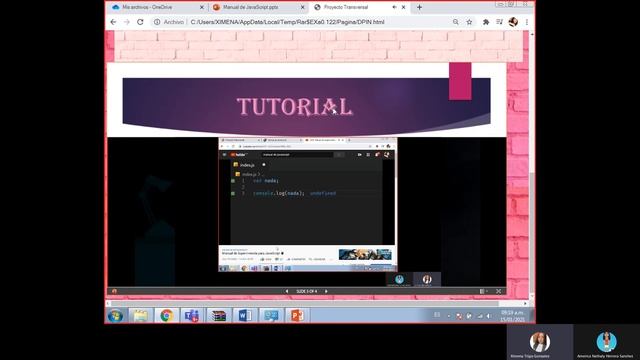The image size is (640, 360).
Task: Open the slide viewer menu icon
Action: click(x=483, y=291)
